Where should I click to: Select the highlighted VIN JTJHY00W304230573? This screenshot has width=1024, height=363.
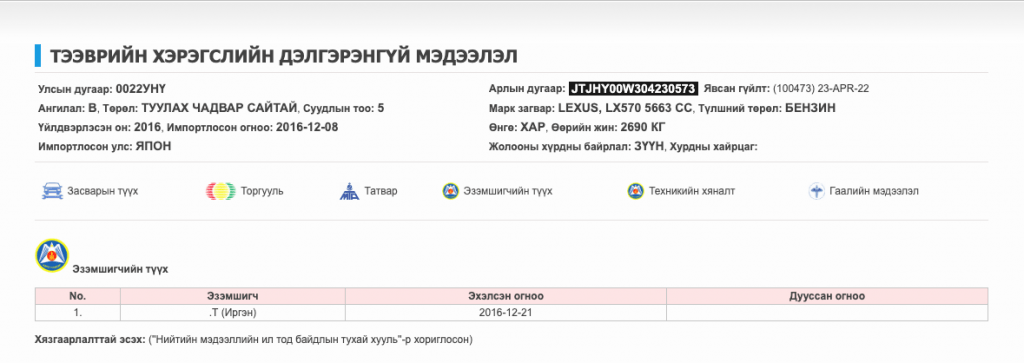[633, 89]
